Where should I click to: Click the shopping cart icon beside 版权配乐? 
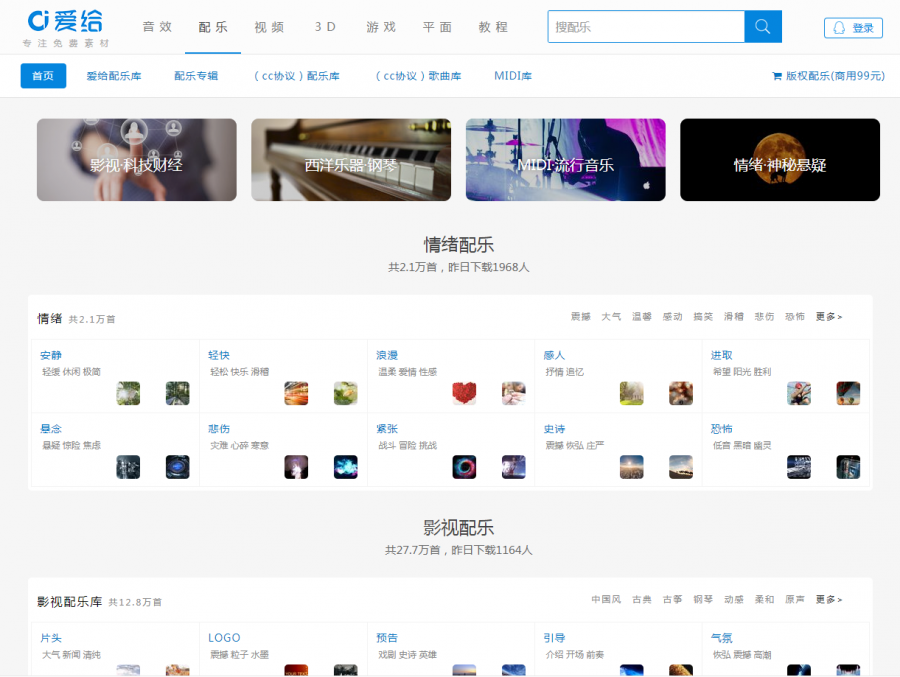[x=777, y=76]
